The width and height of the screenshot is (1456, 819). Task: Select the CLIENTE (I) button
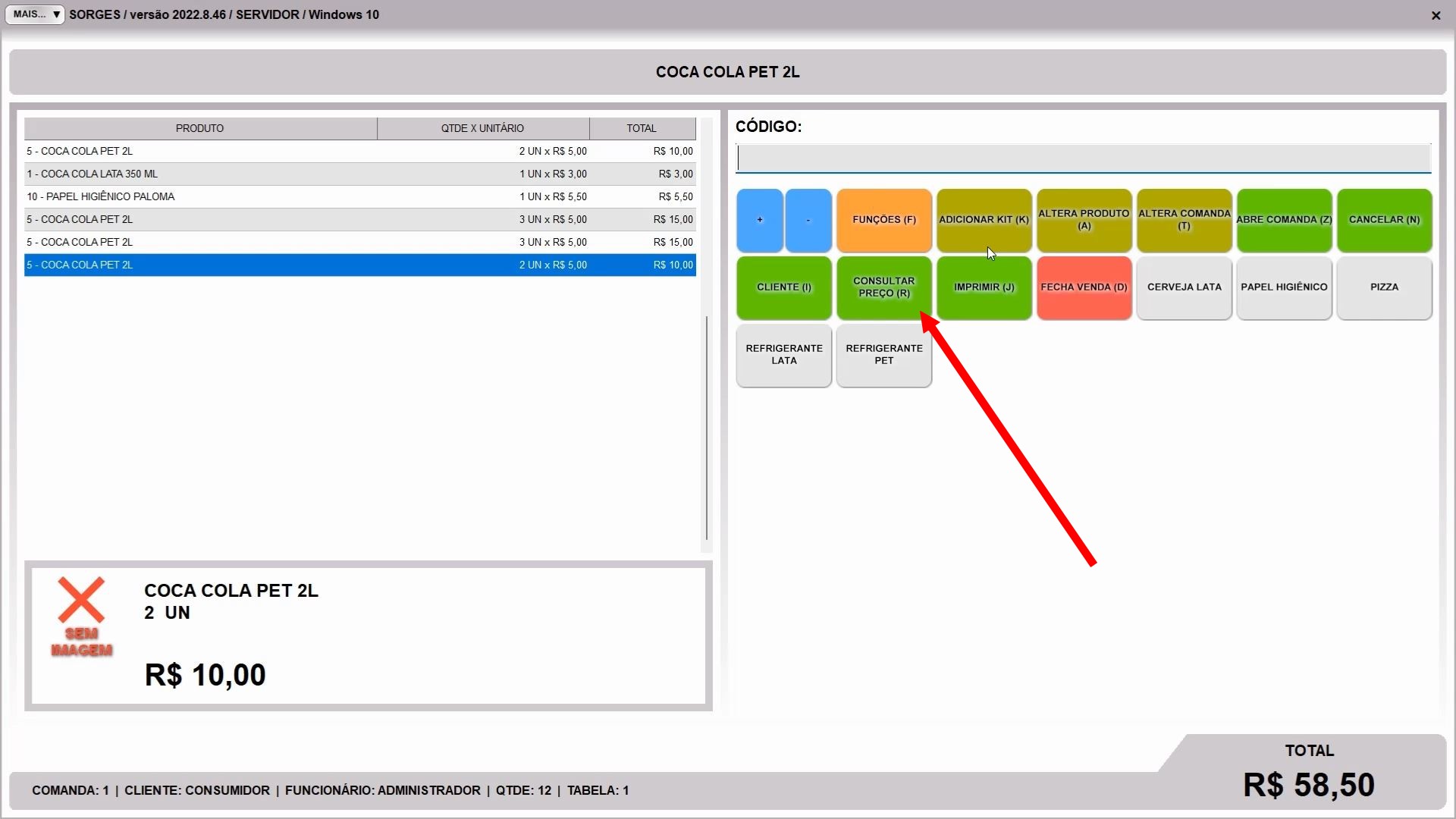pyautogui.click(x=783, y=287)
